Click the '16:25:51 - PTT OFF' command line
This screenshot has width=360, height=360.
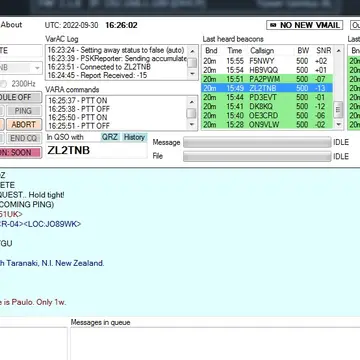pyautogui.click(x=79, y=126)
